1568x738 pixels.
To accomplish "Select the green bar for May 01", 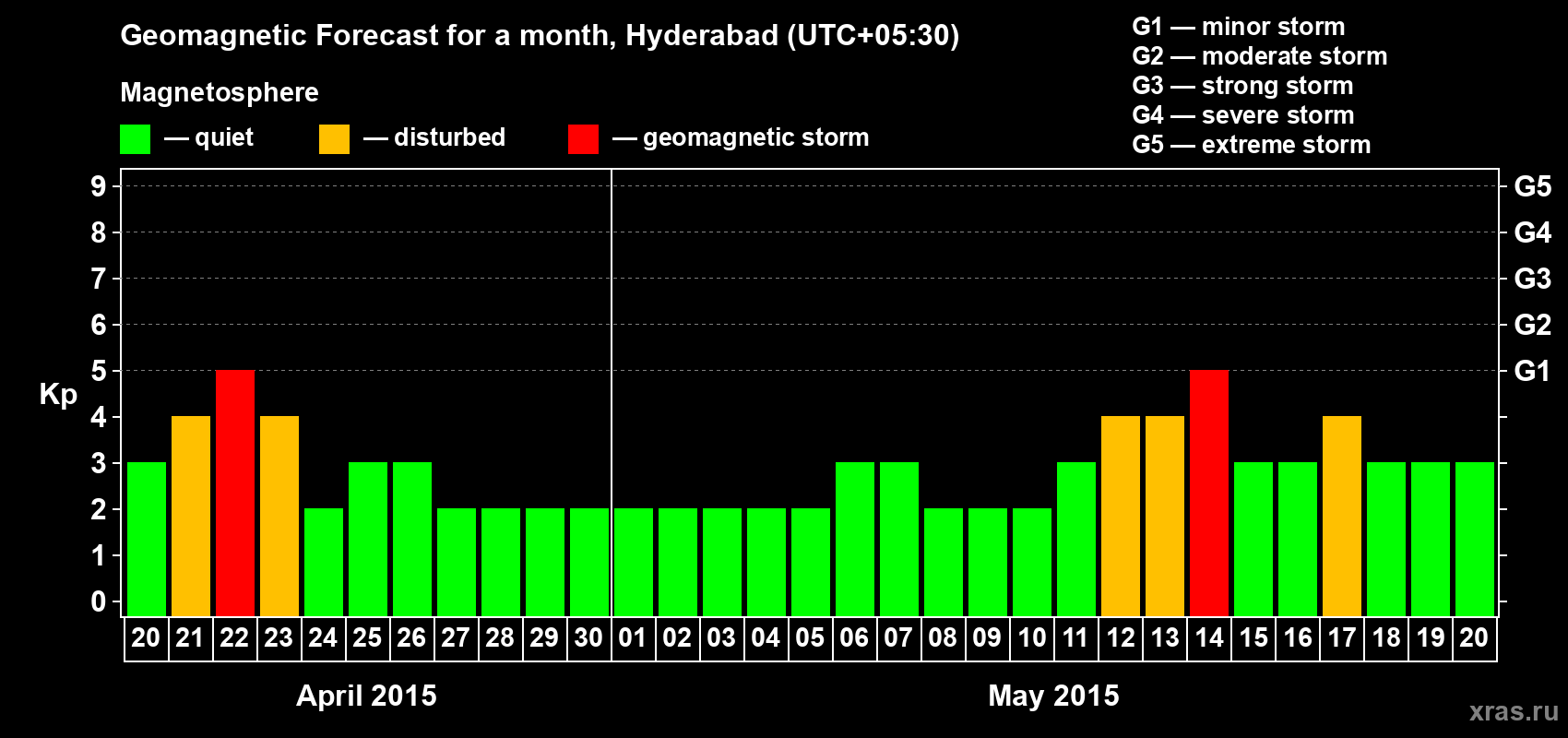I will tap(634, 563).
